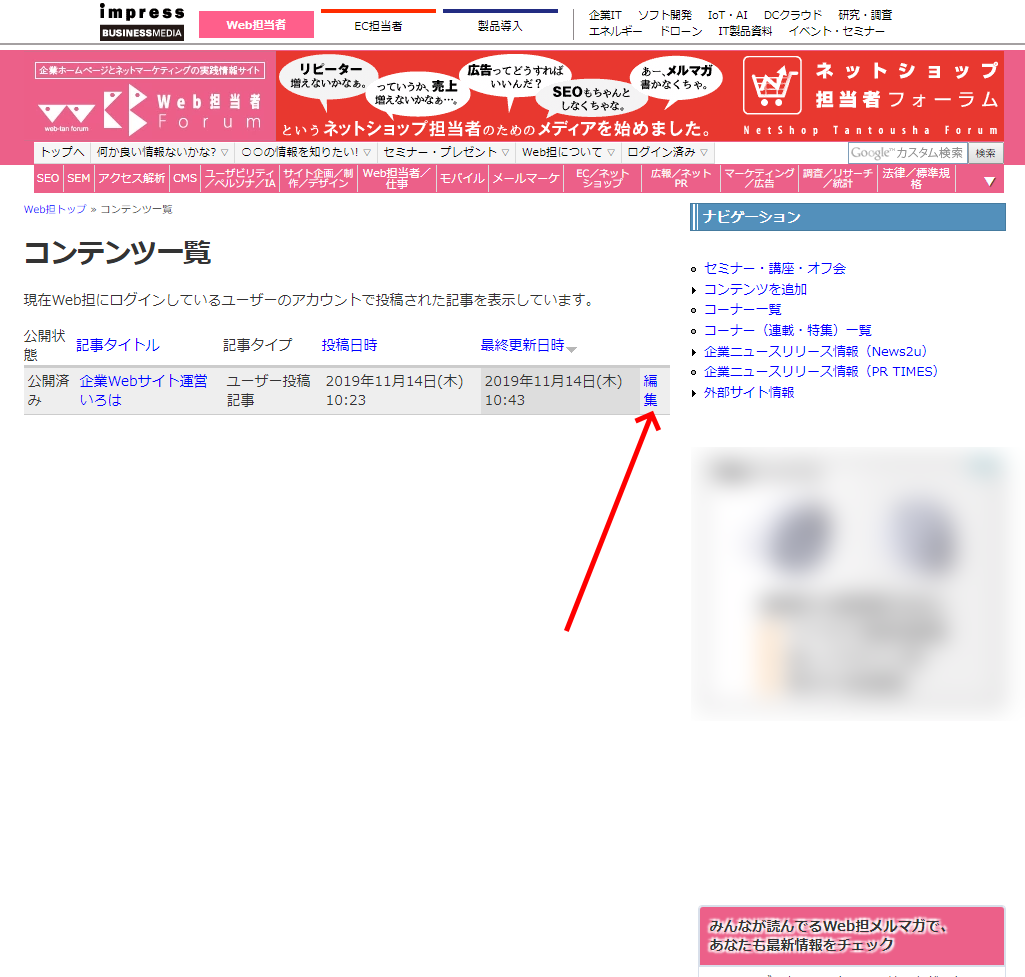
Task: Open マーケティング/広告 category
Action: (760, 178)
